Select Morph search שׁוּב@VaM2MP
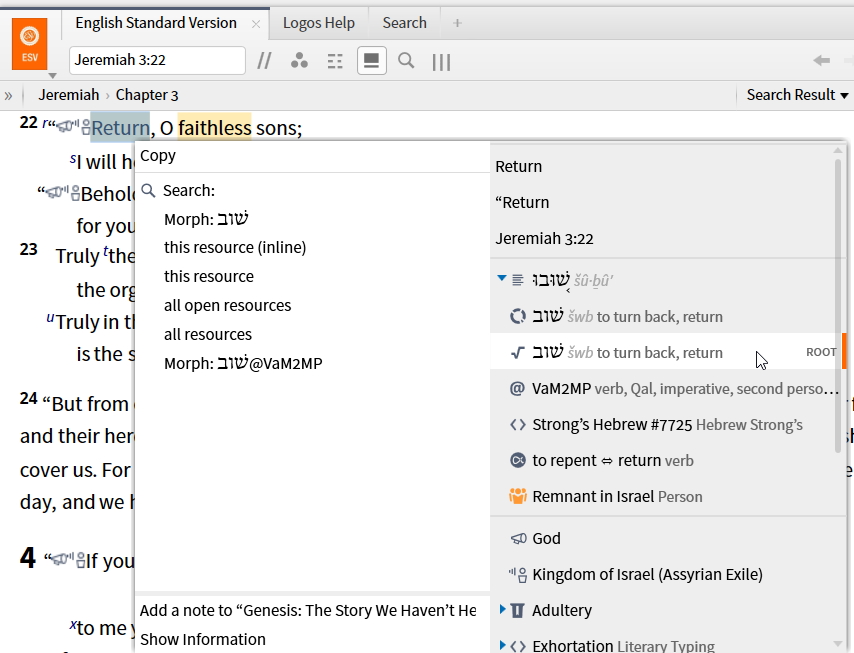The width and height of the screenshot is (854, 653). pos(243,363)
